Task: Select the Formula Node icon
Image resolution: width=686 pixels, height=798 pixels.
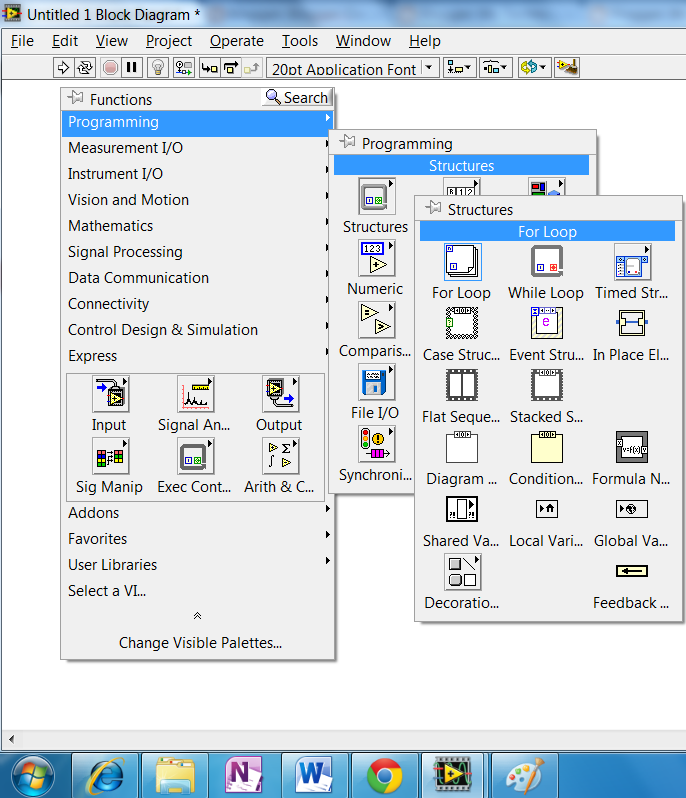Action: [x=632, y=447]
